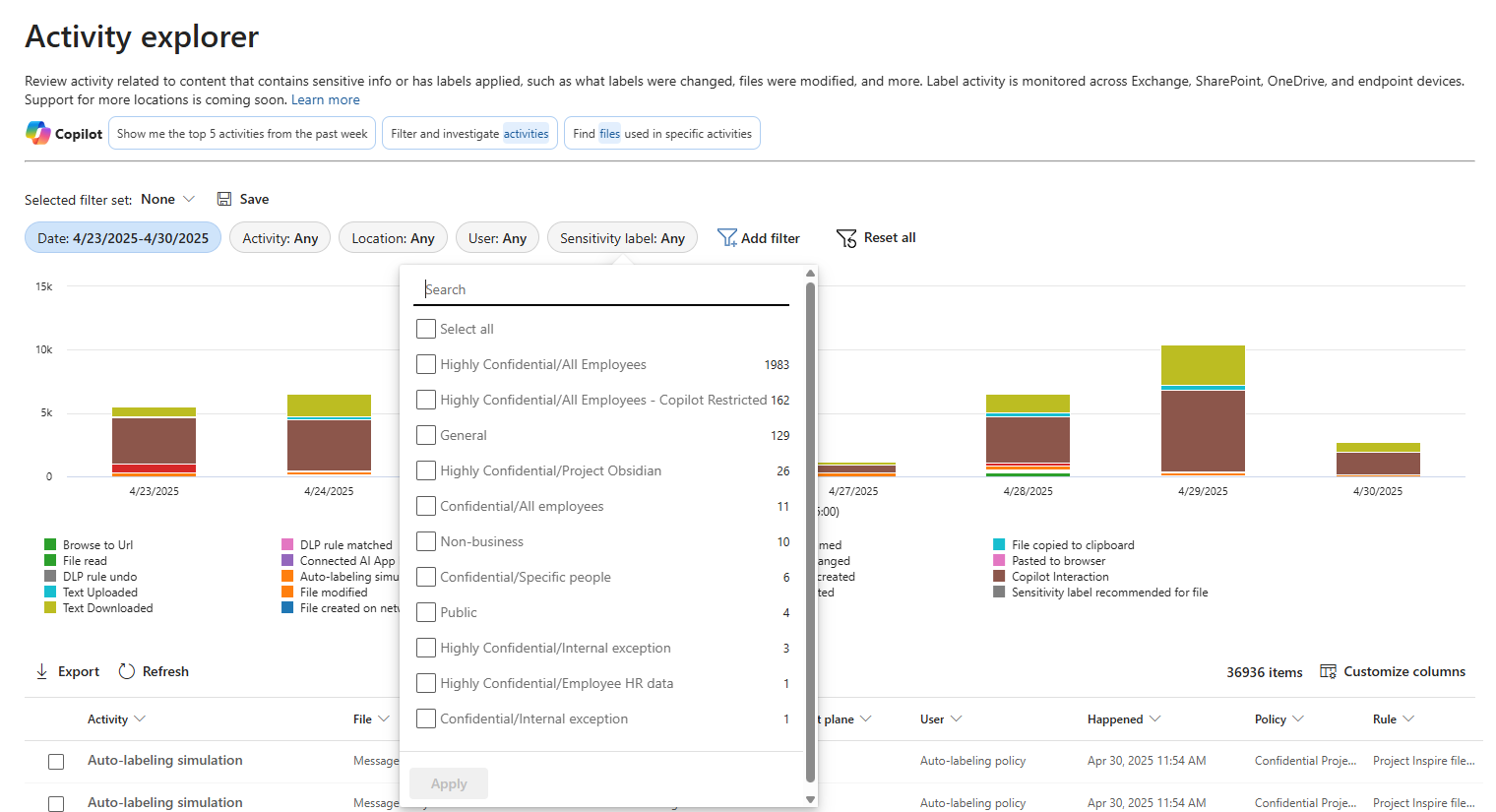Click the Filter and investigate activities prompt
This screenshot has height=812, width=1496.
469,134
